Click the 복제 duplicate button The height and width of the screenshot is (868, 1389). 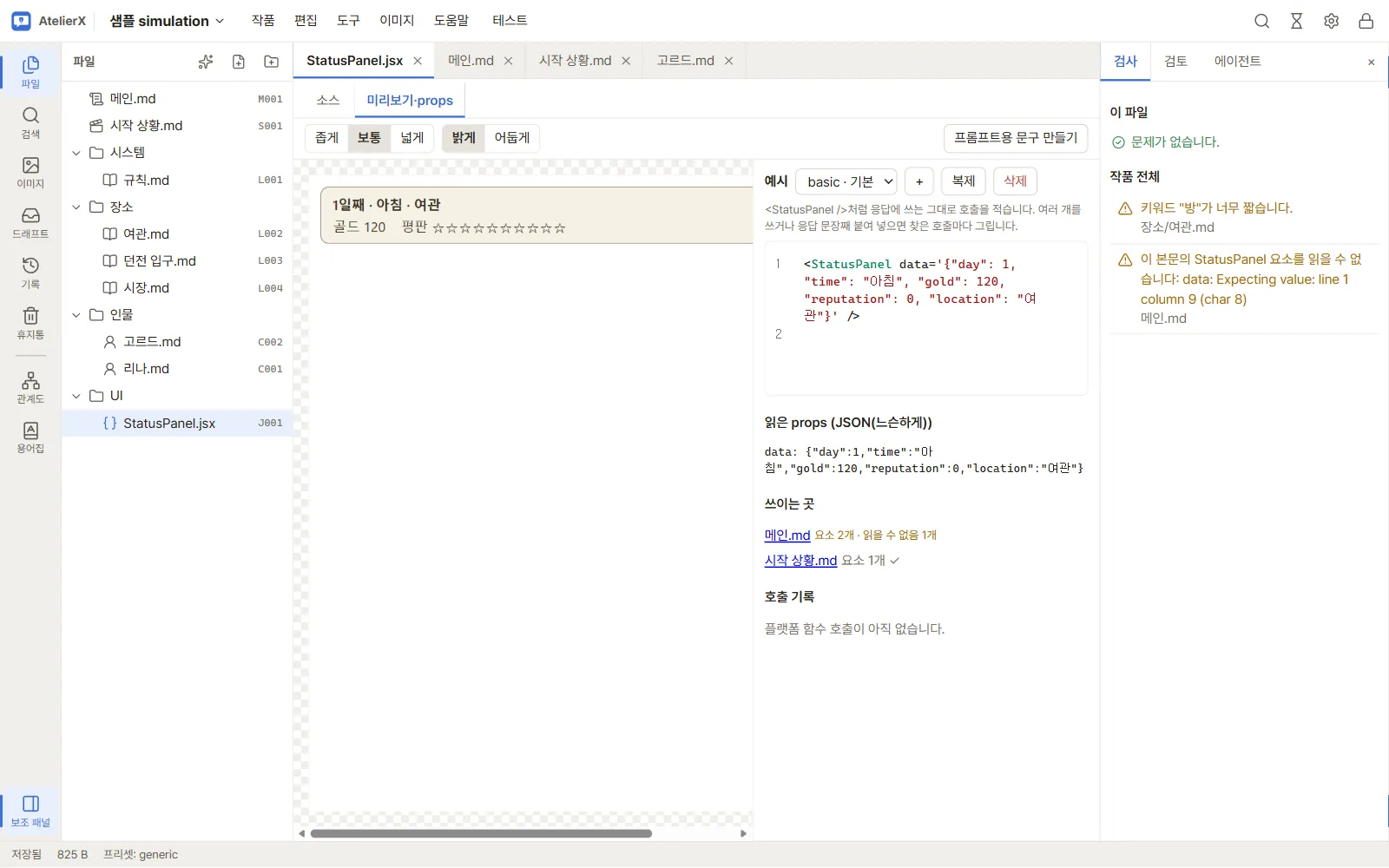coord(964,181)
